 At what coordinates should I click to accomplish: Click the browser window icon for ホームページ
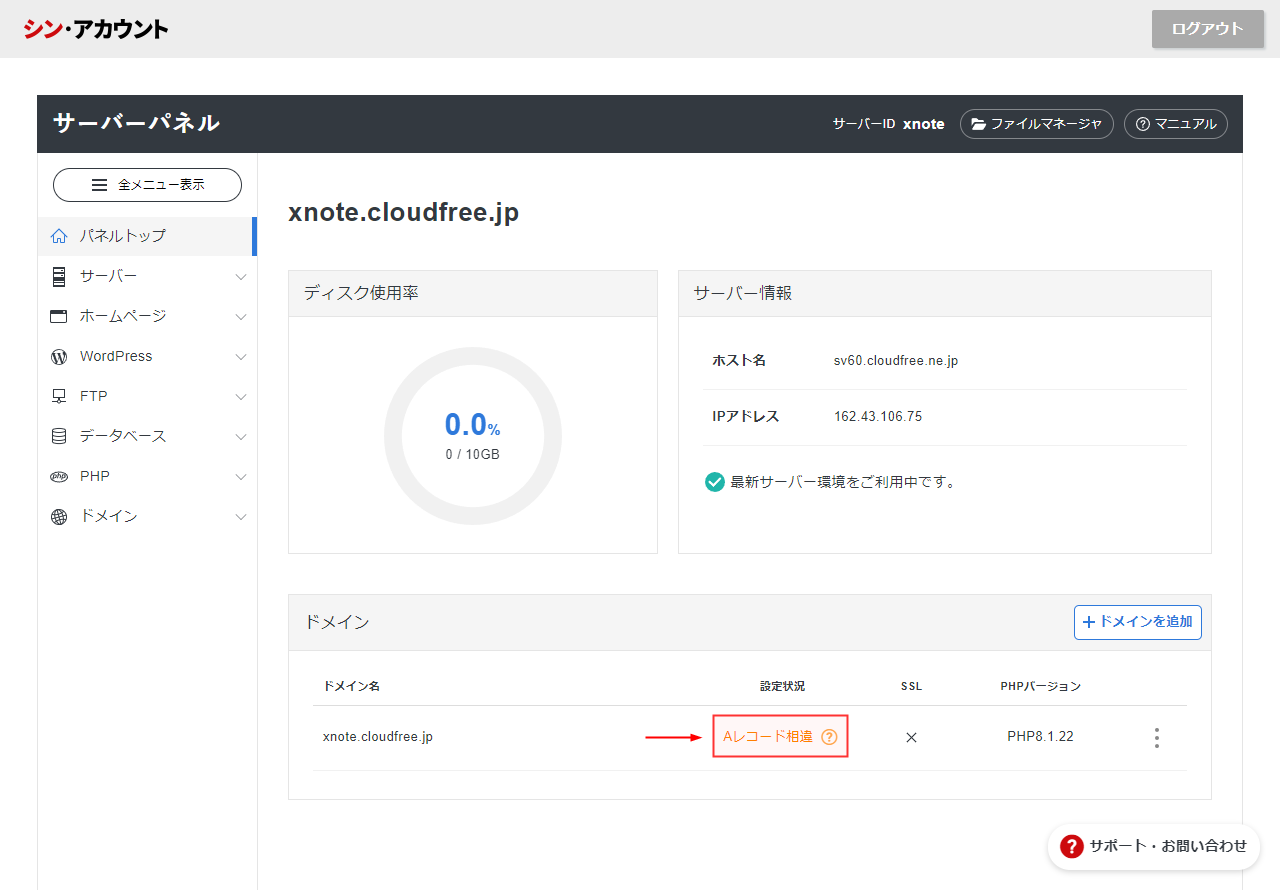[59, 316]
